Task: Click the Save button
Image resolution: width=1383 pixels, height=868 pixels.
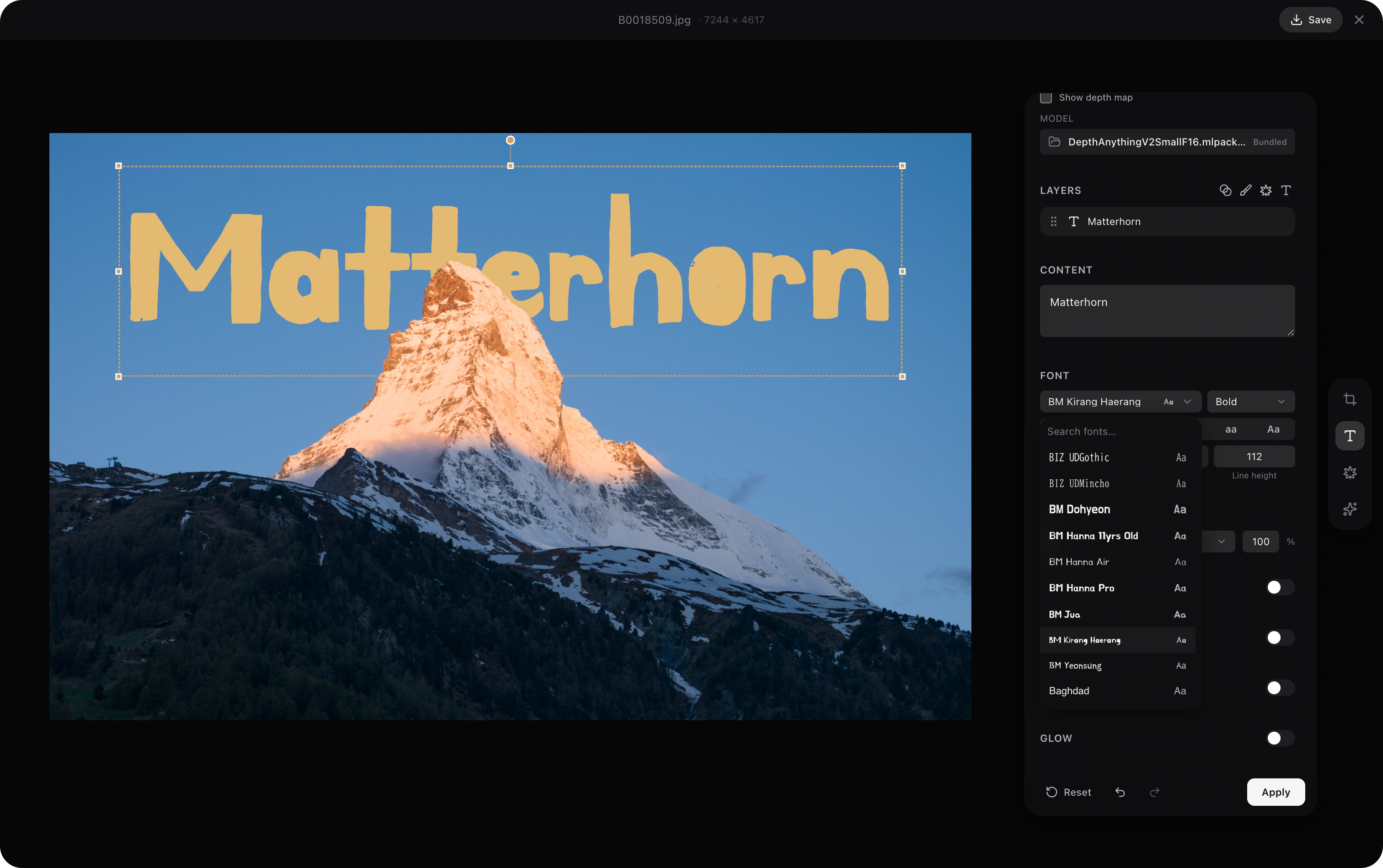Action: click(x=1310, y=20)
